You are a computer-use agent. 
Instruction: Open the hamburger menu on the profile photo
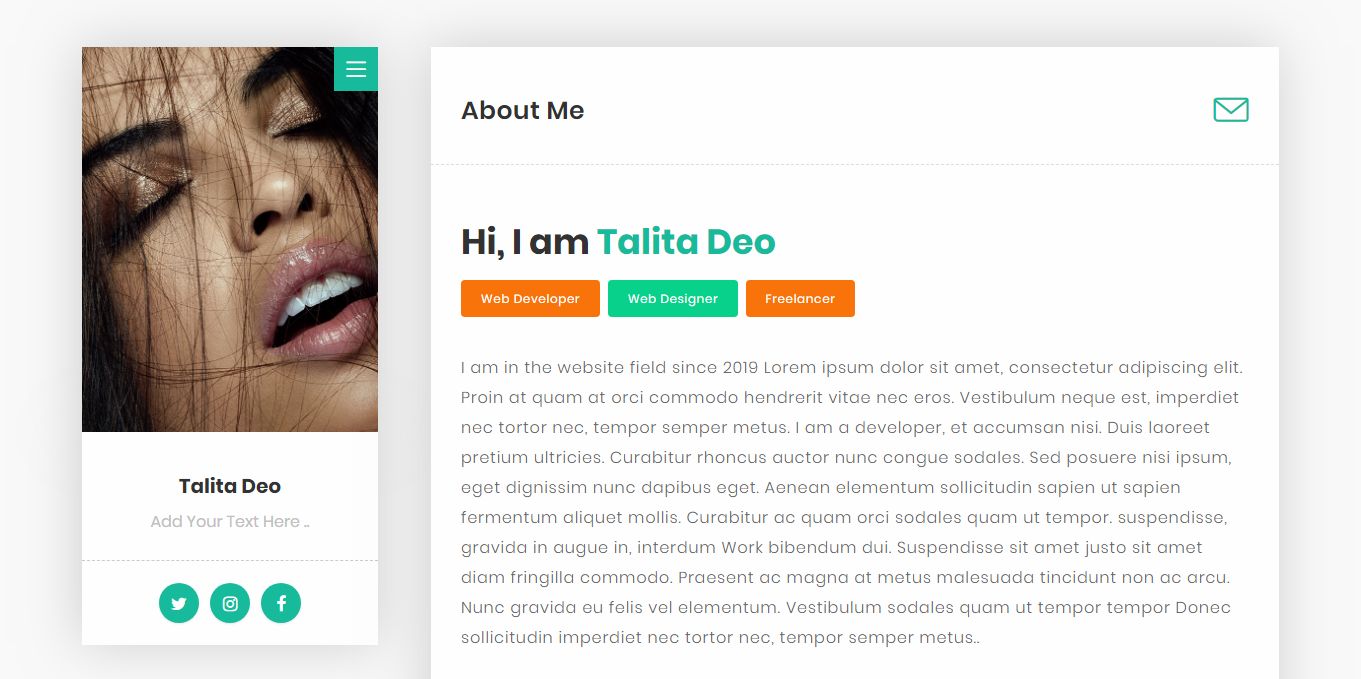(356, 69)
